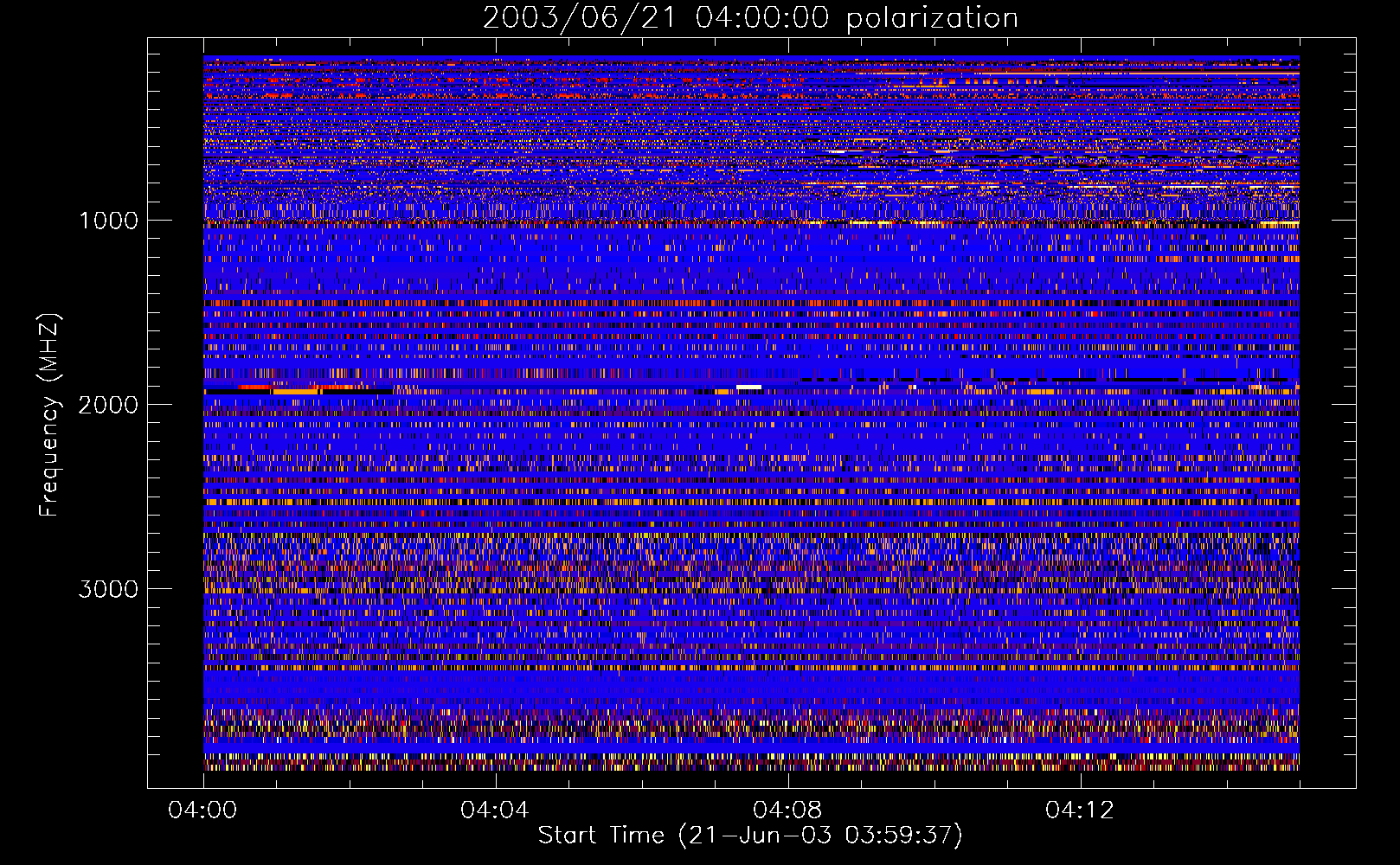Click the '04:04' time axis label

click(495, 811)
